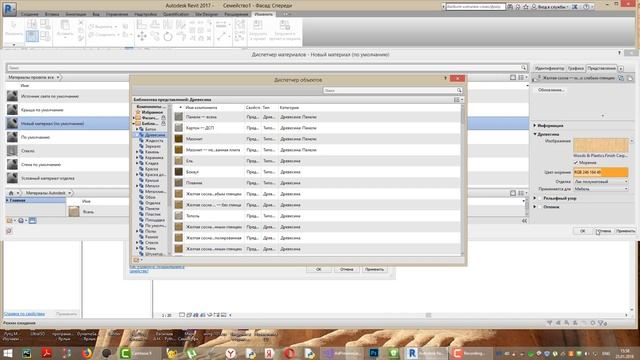Click Отмена in the material browser dialog
640x360 pixels.
point(604,231)
